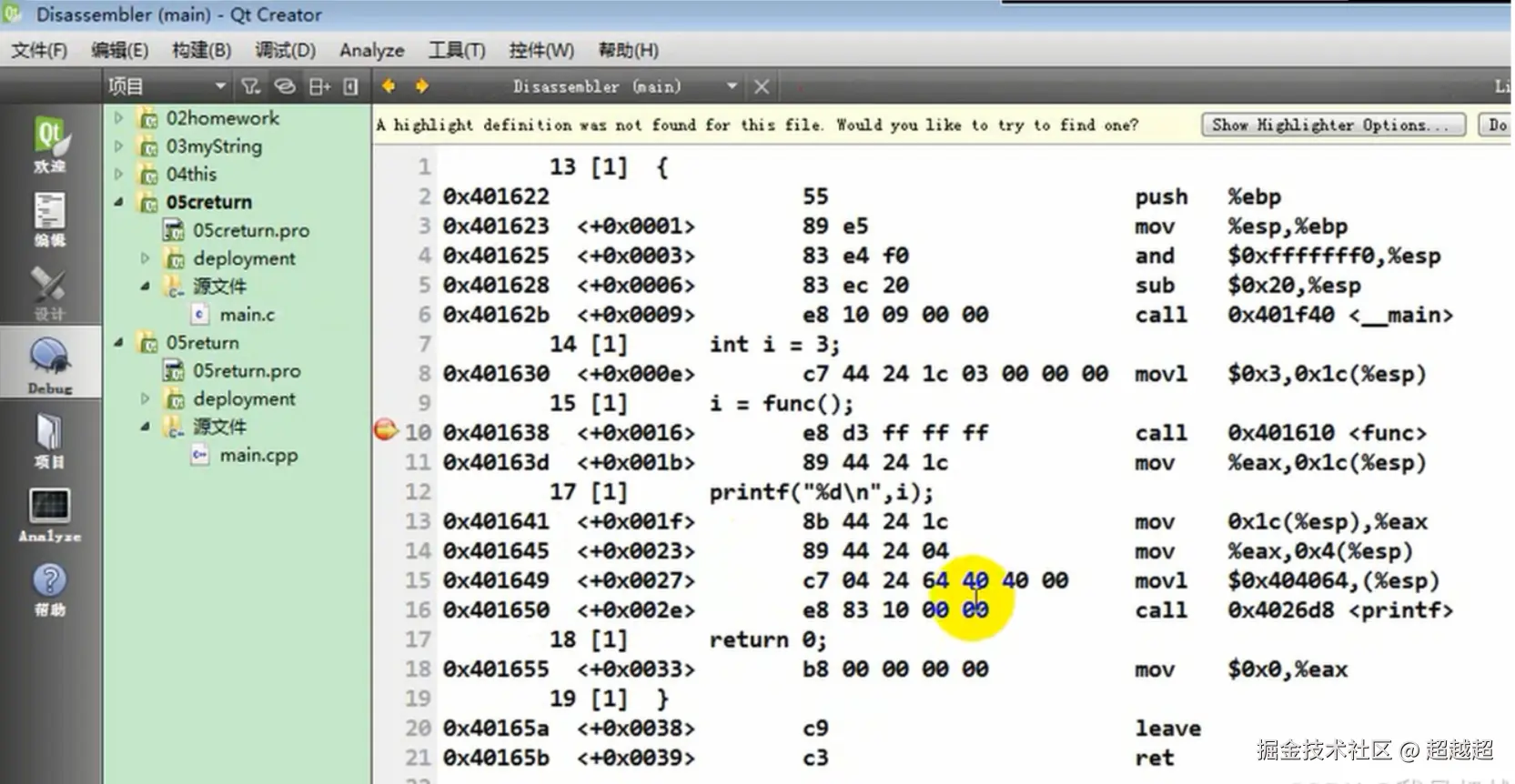This screenshot has width=1515, height=784.
Task: Go forward with right orange arrow
Action: (421, 85)
